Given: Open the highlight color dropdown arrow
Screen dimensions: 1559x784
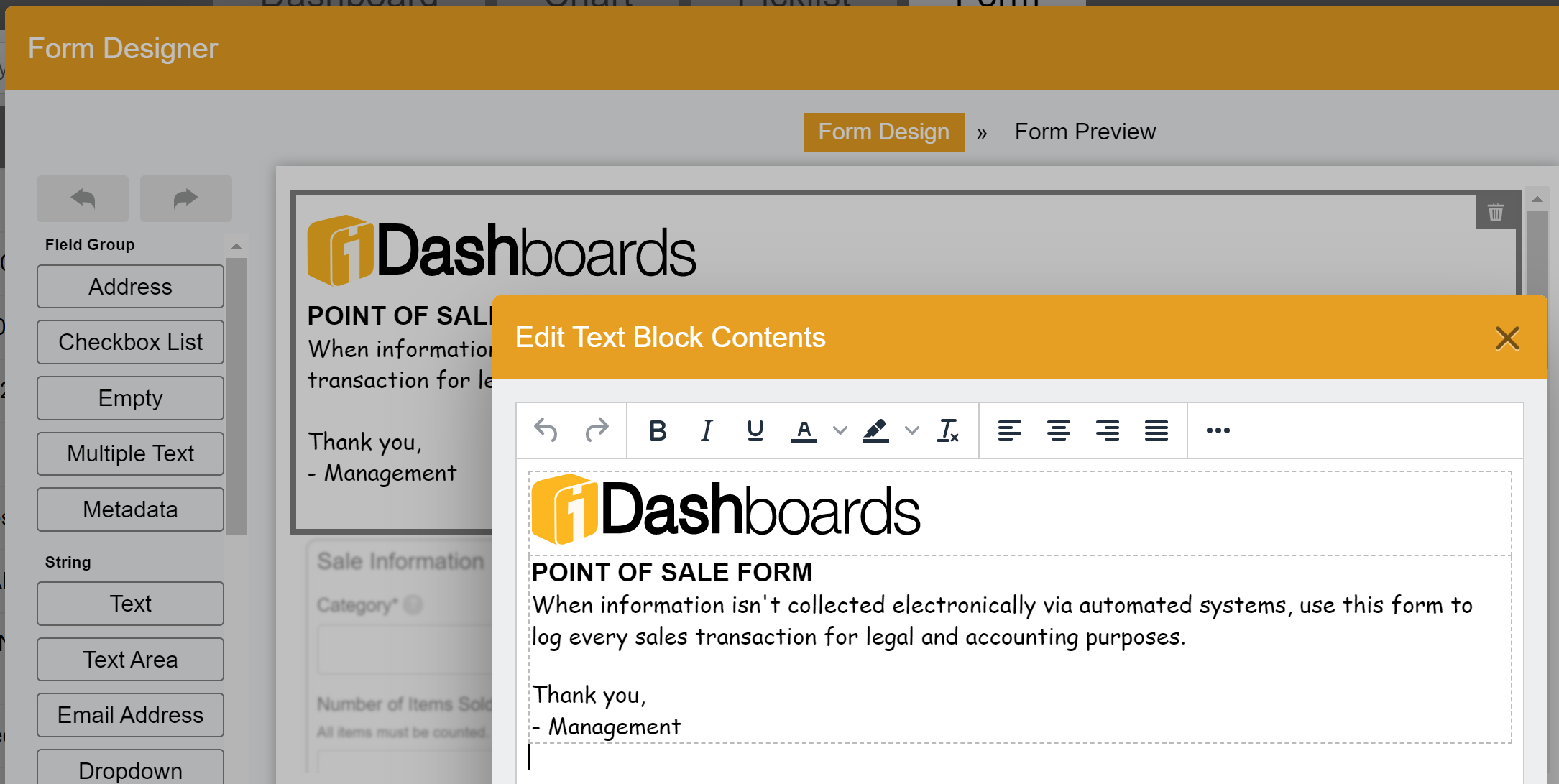Looking at the screenshot, I should tap(911, 430).
